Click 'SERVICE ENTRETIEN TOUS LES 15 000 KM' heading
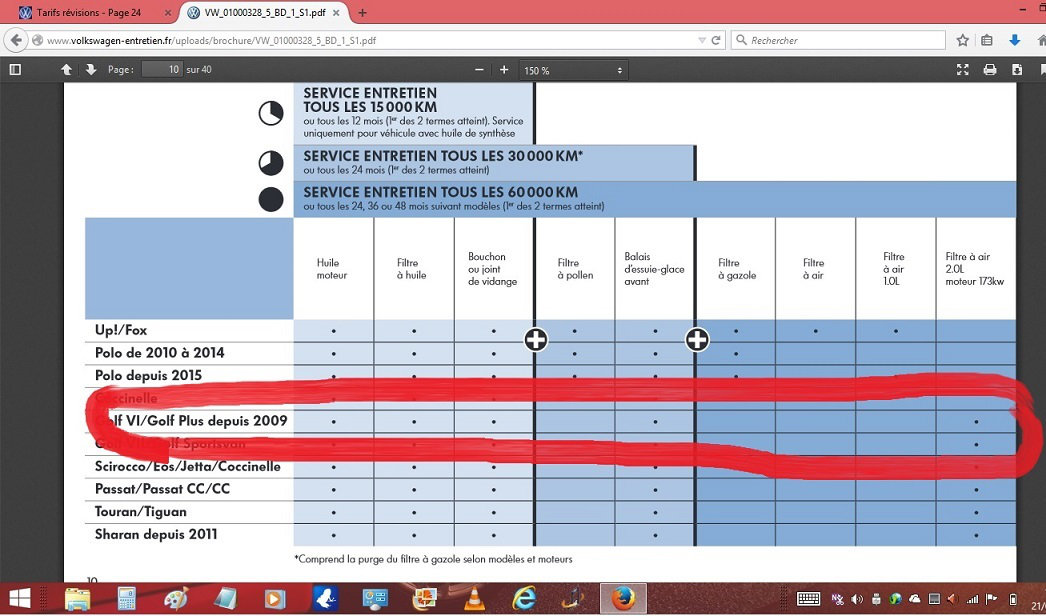 370,100
